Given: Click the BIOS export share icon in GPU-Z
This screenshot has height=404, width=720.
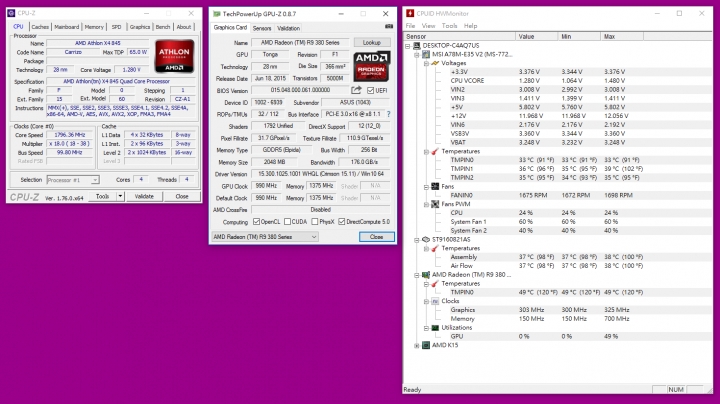Looking at the screenshot, I should [356, 90].
